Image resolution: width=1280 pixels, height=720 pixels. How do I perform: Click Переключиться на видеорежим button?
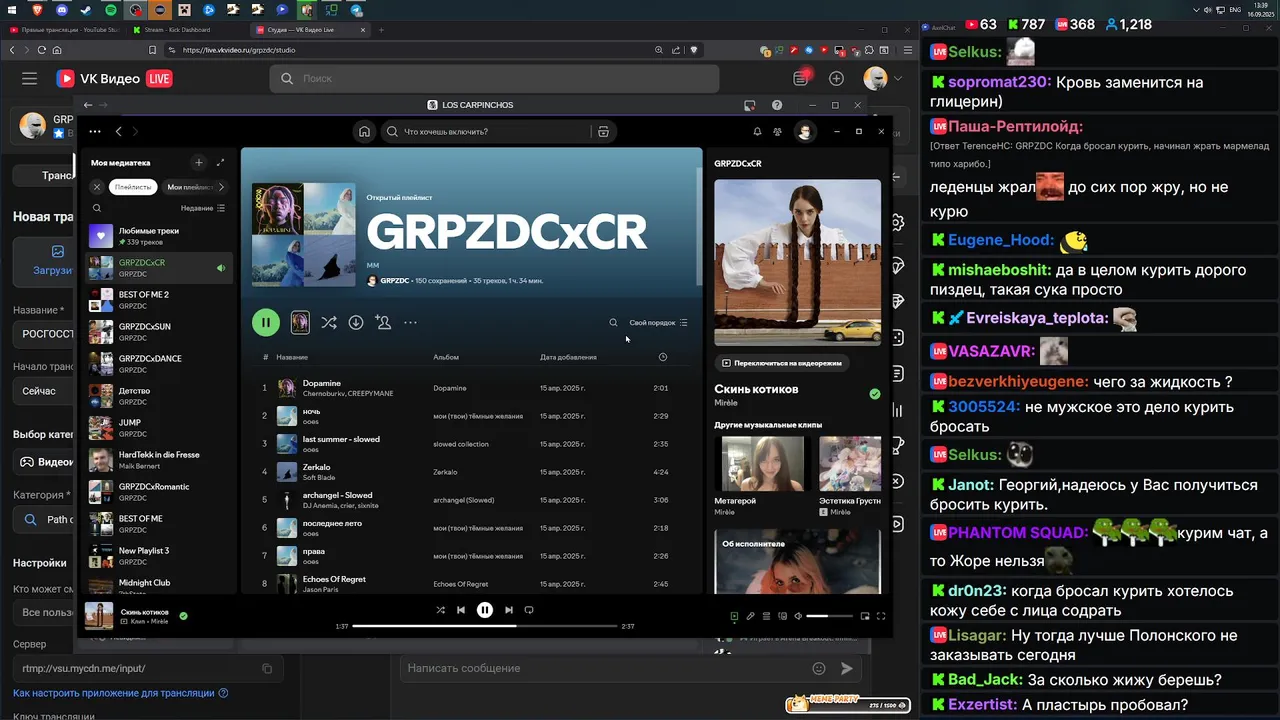781,363
